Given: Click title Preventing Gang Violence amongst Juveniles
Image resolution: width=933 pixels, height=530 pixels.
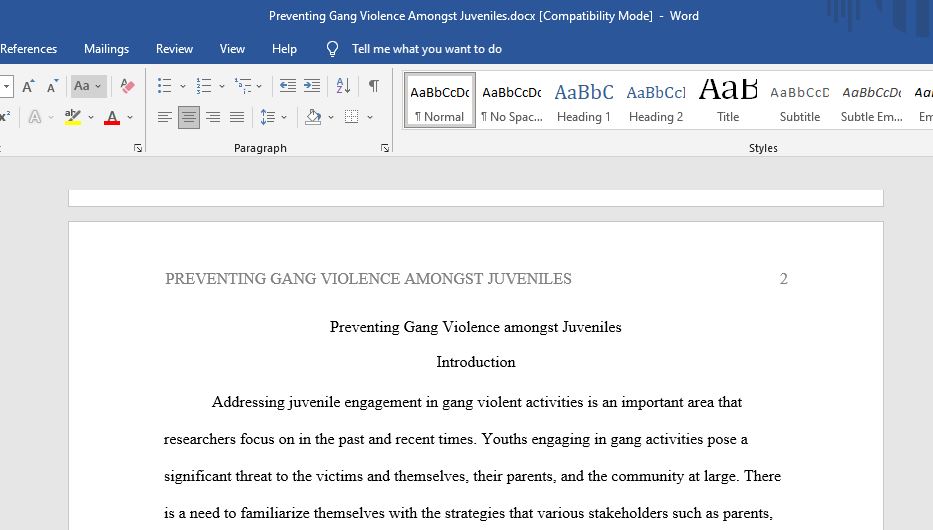Looking at the screenshot, I should tap(475, 327).
